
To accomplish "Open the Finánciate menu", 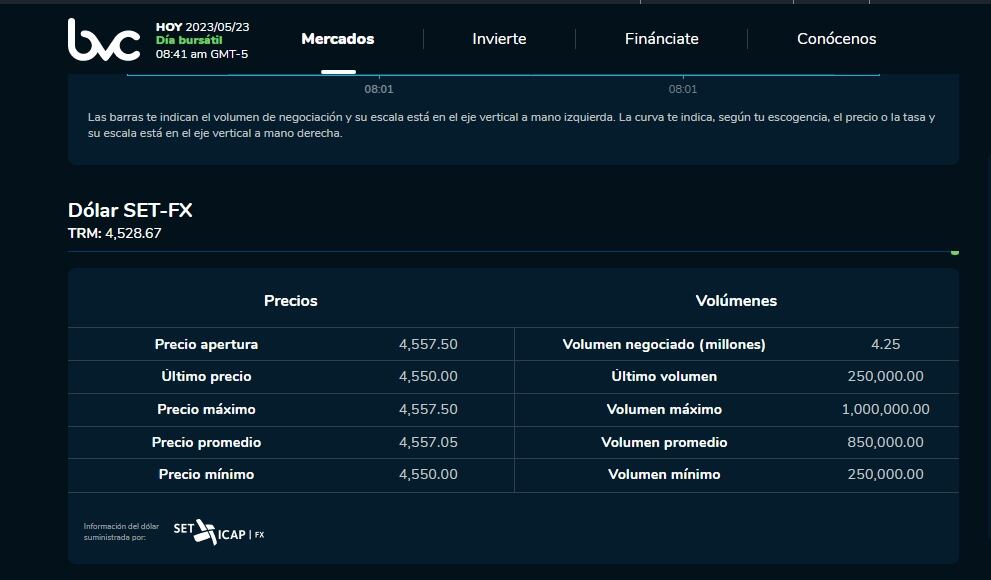I will pos(661,39).
